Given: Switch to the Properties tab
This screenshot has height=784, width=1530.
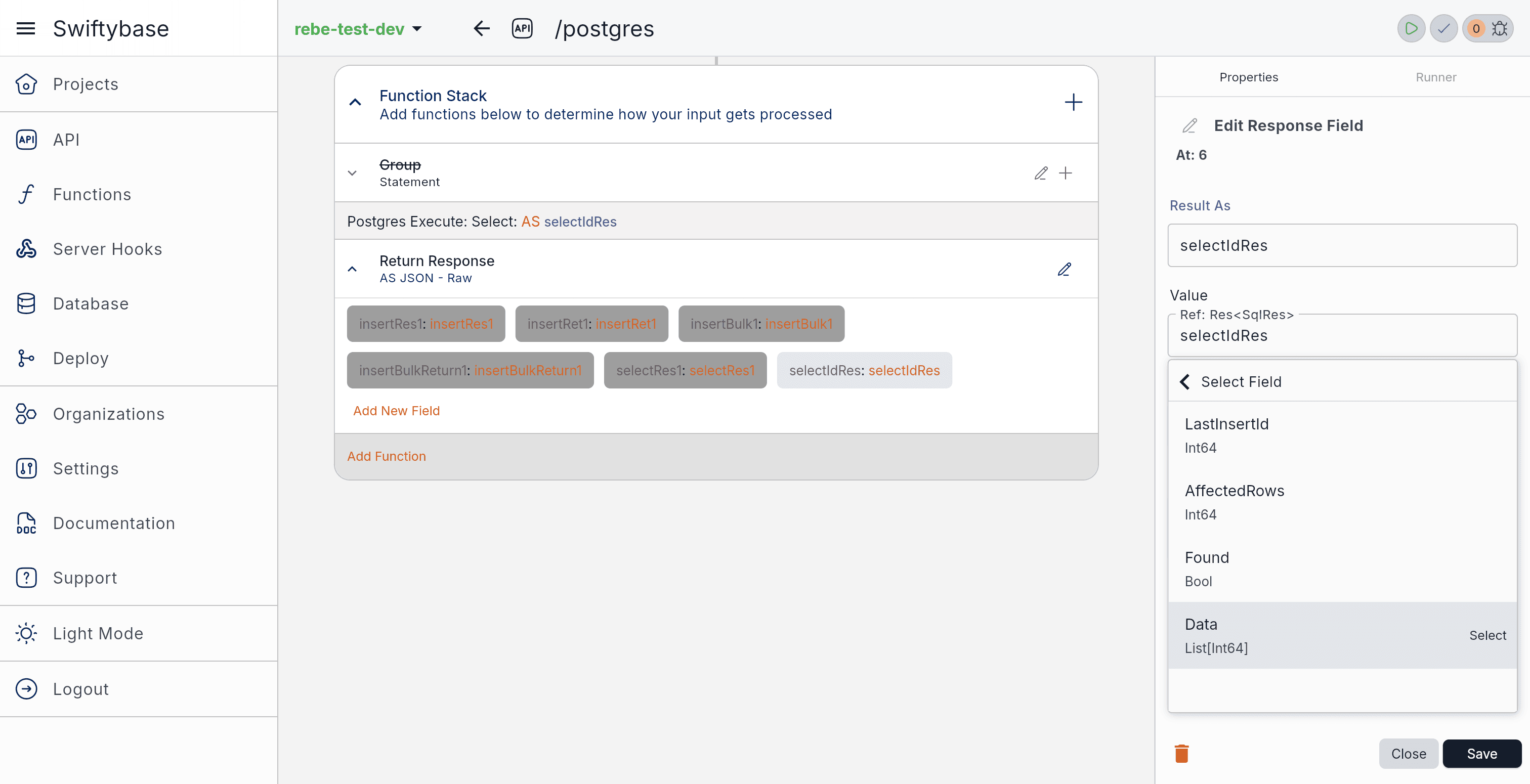Looking at the screenshot, I should [1249, 77].
